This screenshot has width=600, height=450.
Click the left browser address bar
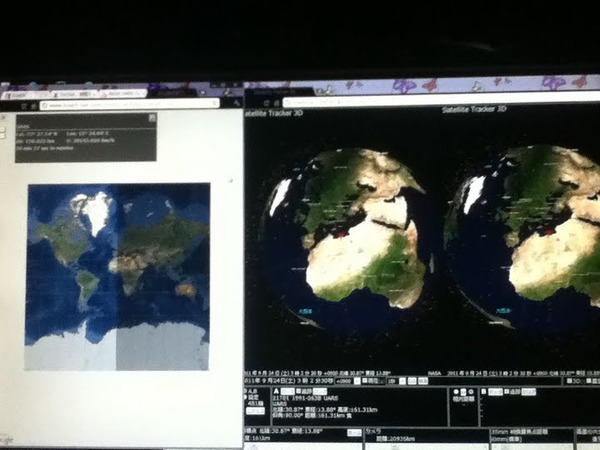click(129, 104)
